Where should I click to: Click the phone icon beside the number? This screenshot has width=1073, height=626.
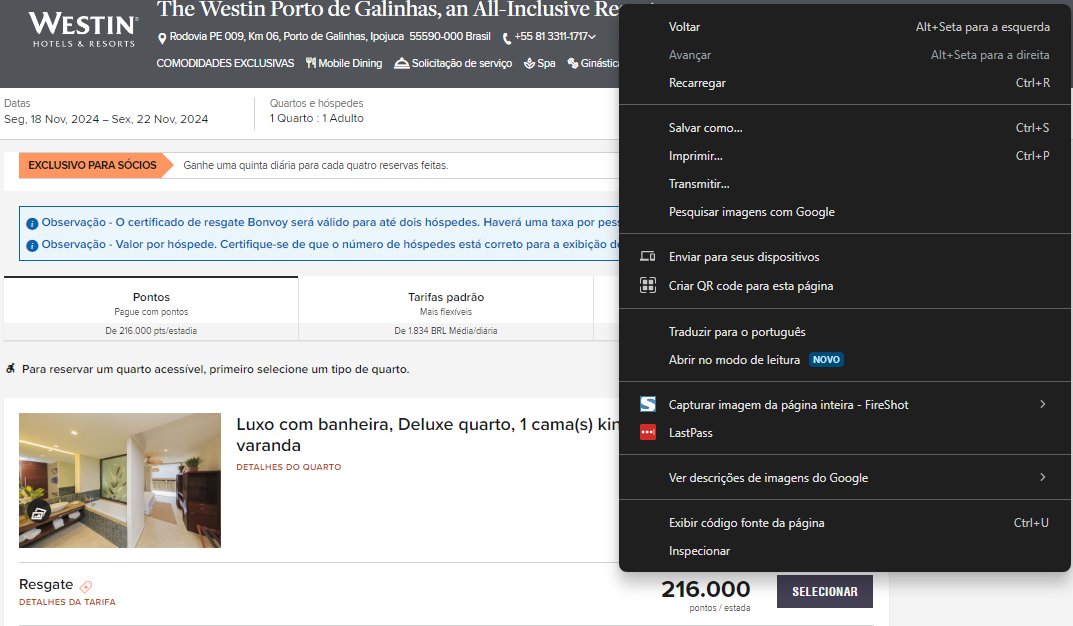pyautogui.click(x=506, y=38)
